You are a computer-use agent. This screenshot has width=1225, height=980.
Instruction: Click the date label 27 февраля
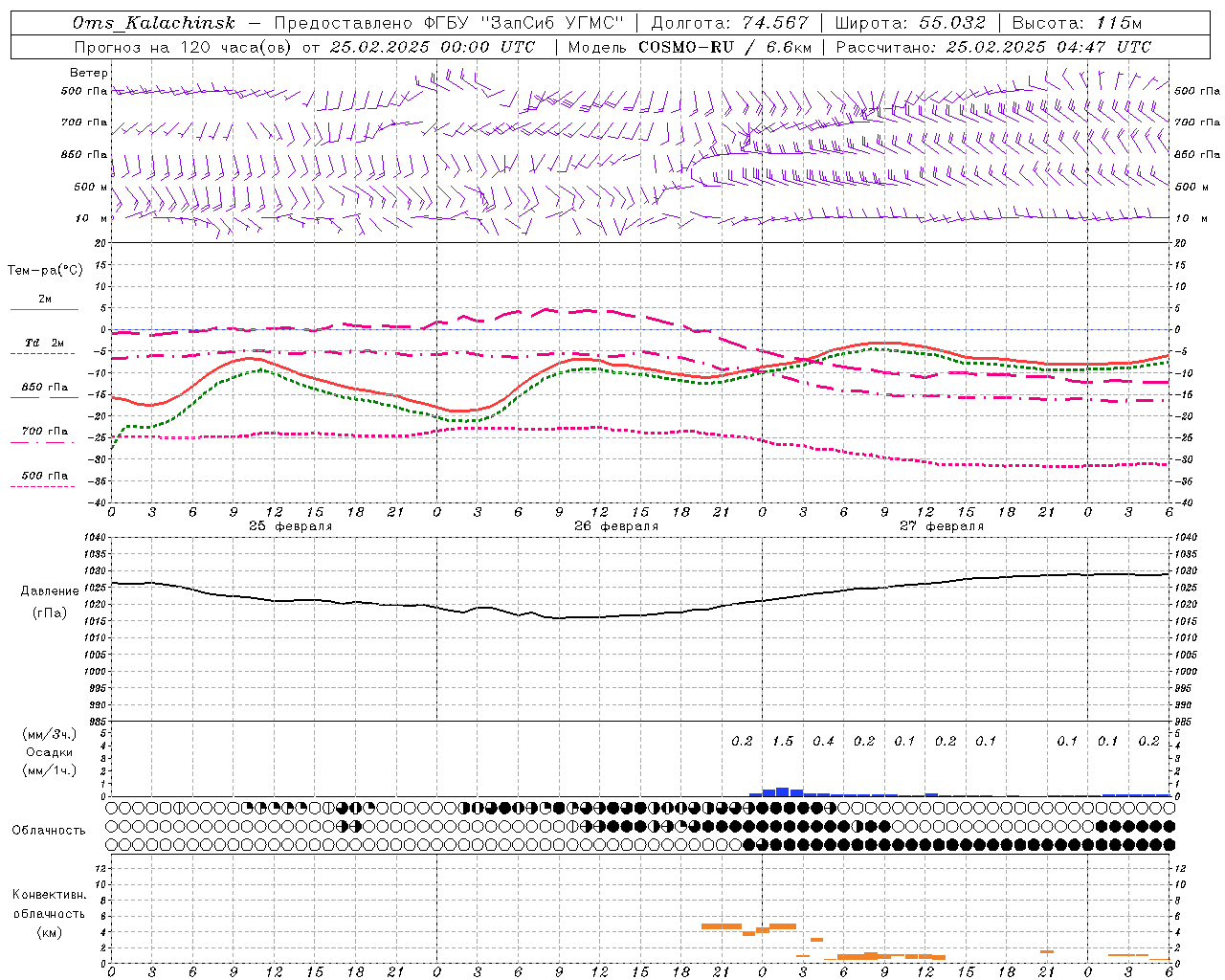(x=942, y=526)
